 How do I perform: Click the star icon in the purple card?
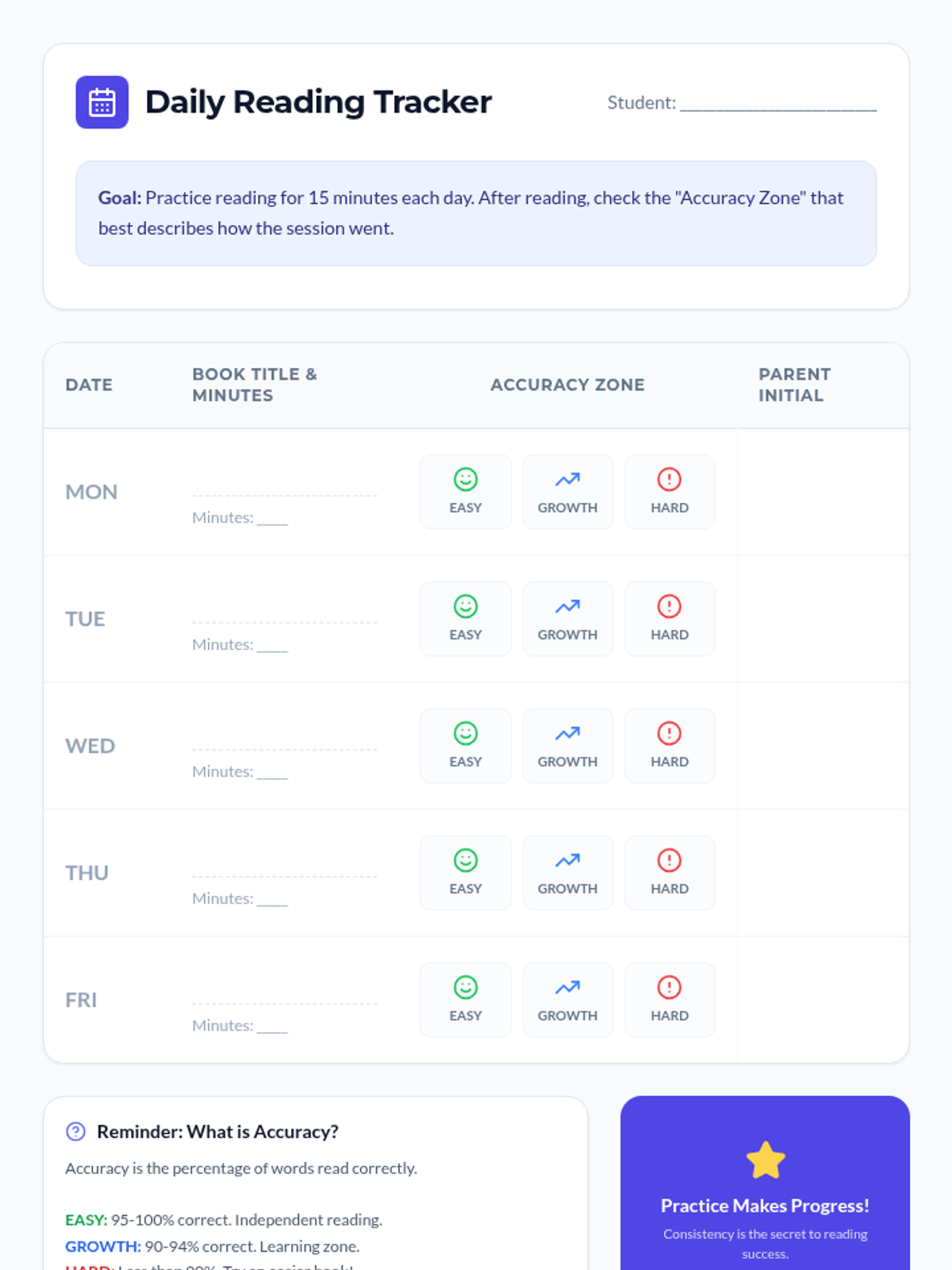(766, 1160)
